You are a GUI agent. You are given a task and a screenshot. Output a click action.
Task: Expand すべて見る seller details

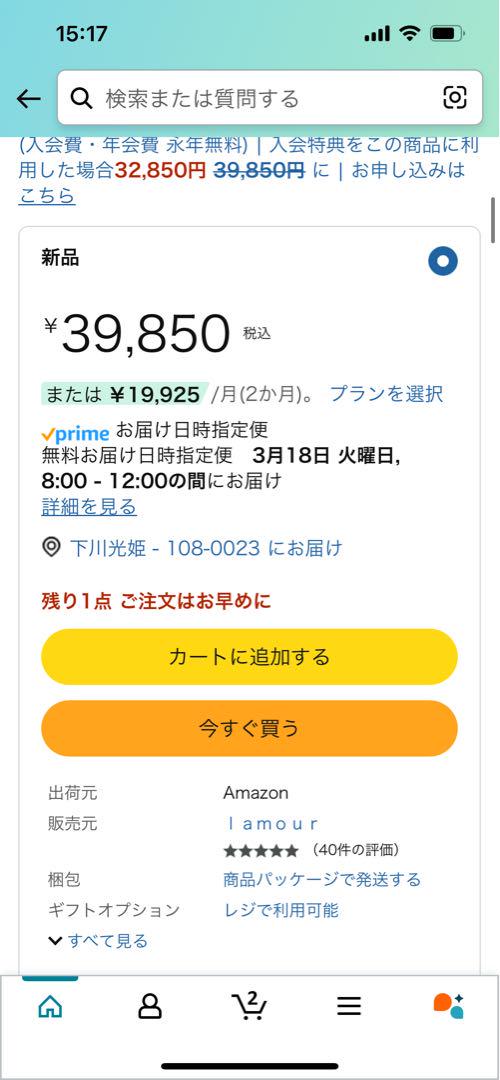tap(98, 940)
